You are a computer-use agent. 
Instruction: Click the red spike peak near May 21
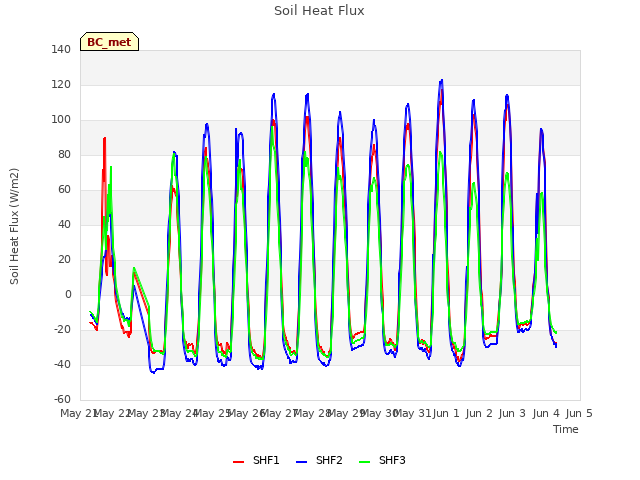coord(104,138)
